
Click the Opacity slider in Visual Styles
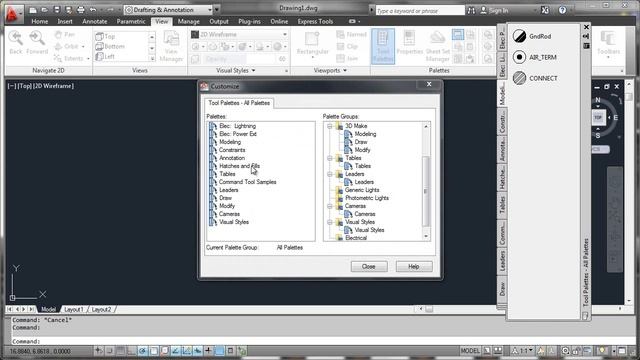pos(241,59)
